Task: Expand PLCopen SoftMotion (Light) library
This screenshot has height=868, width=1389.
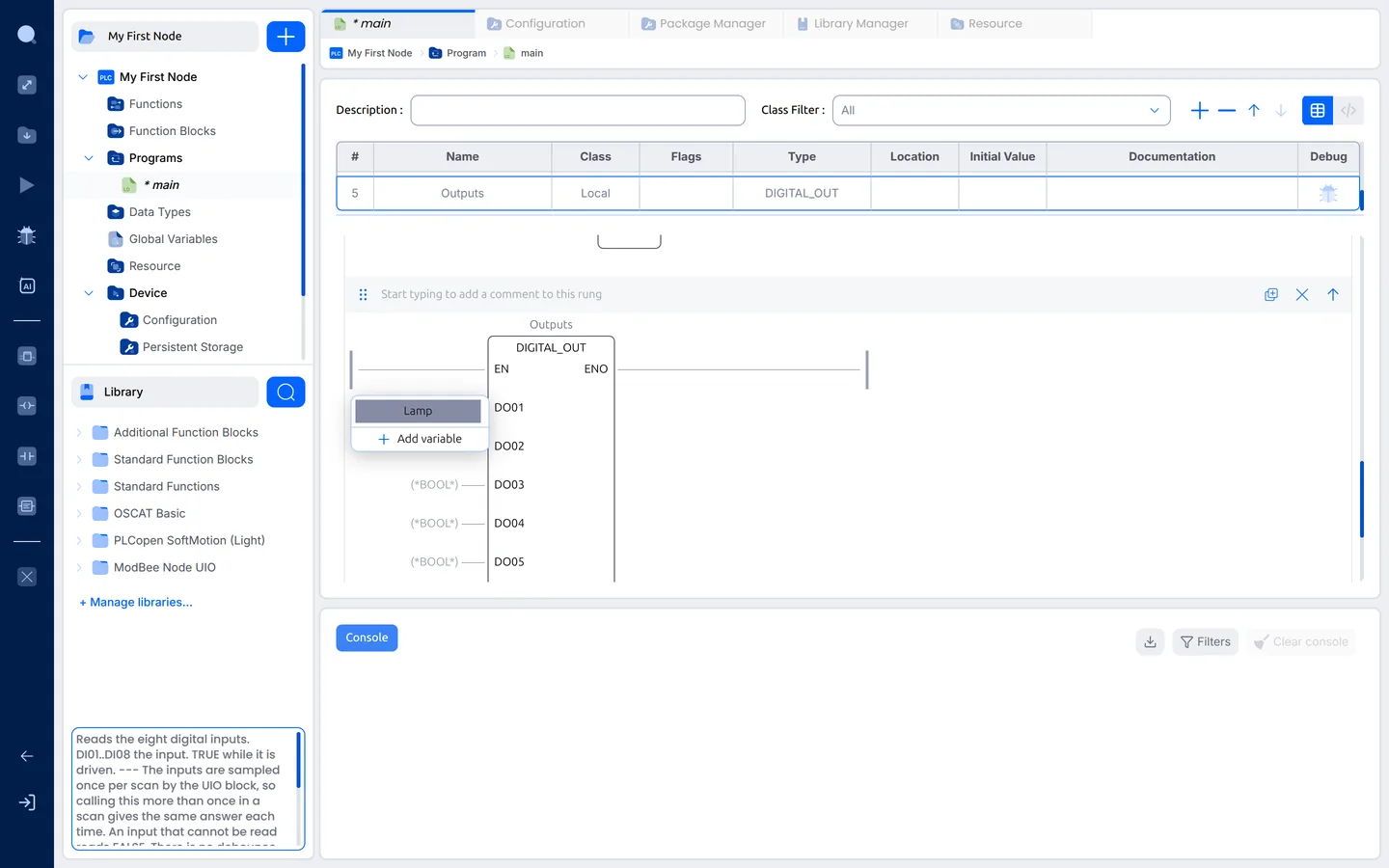Action: 79,541
